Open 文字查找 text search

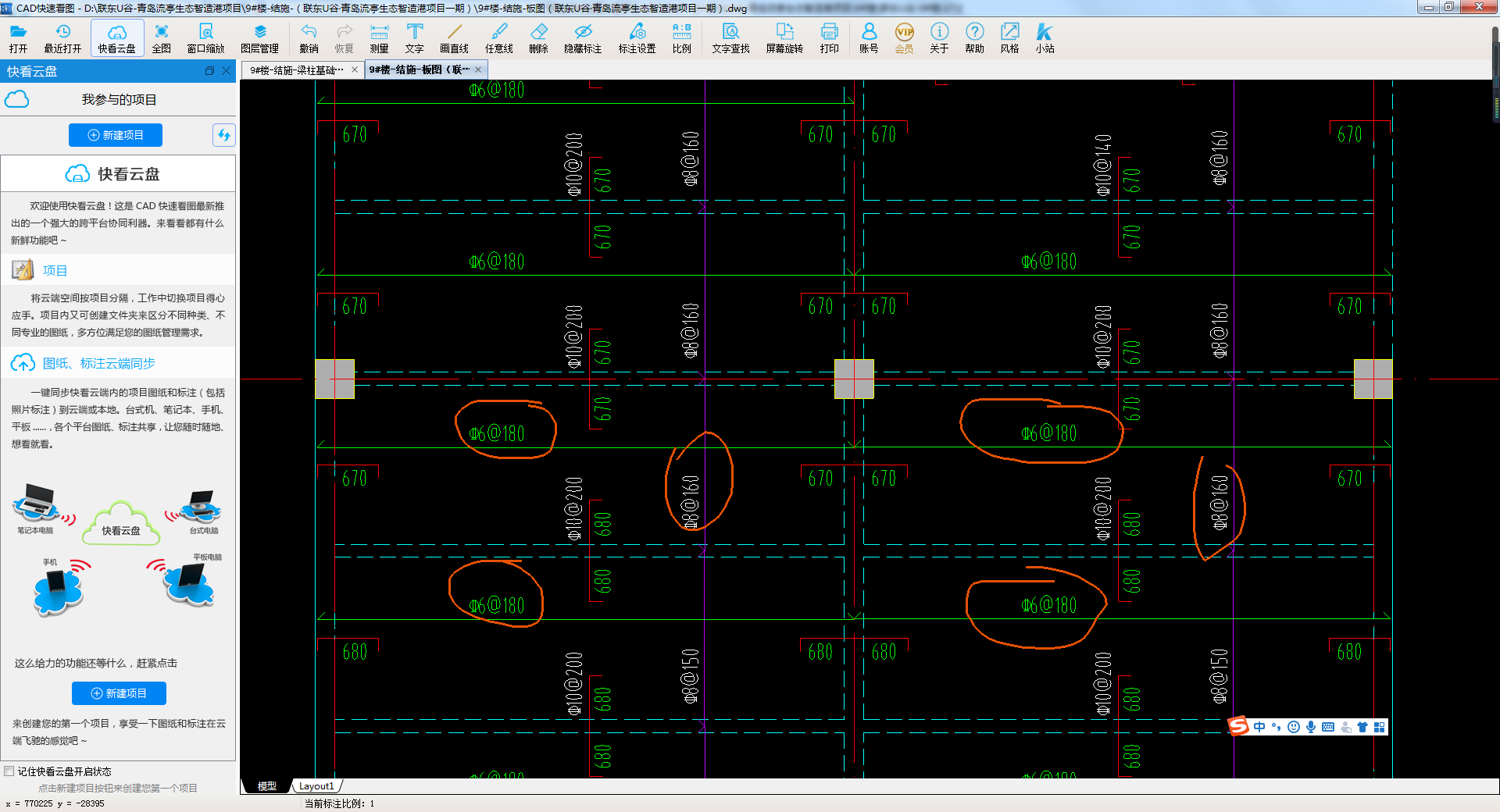click(731, 37)
